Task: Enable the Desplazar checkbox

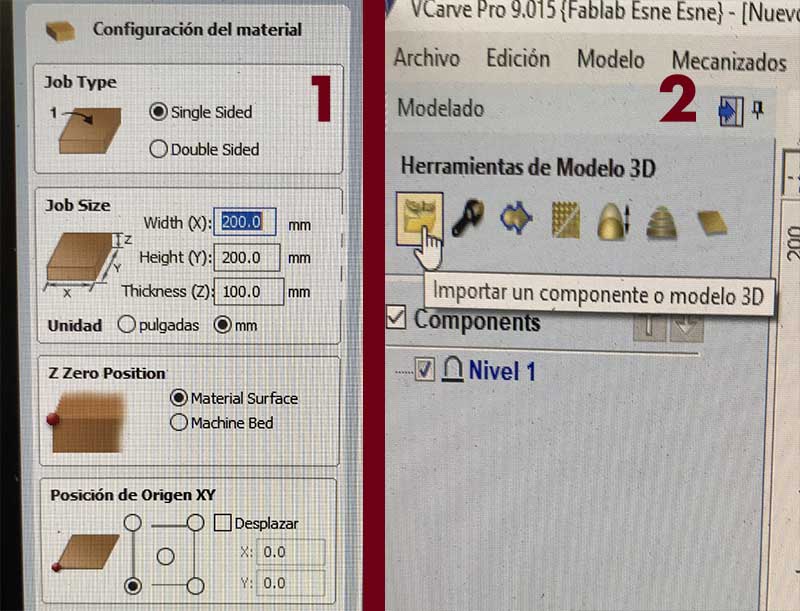Action: click(222, 522)
